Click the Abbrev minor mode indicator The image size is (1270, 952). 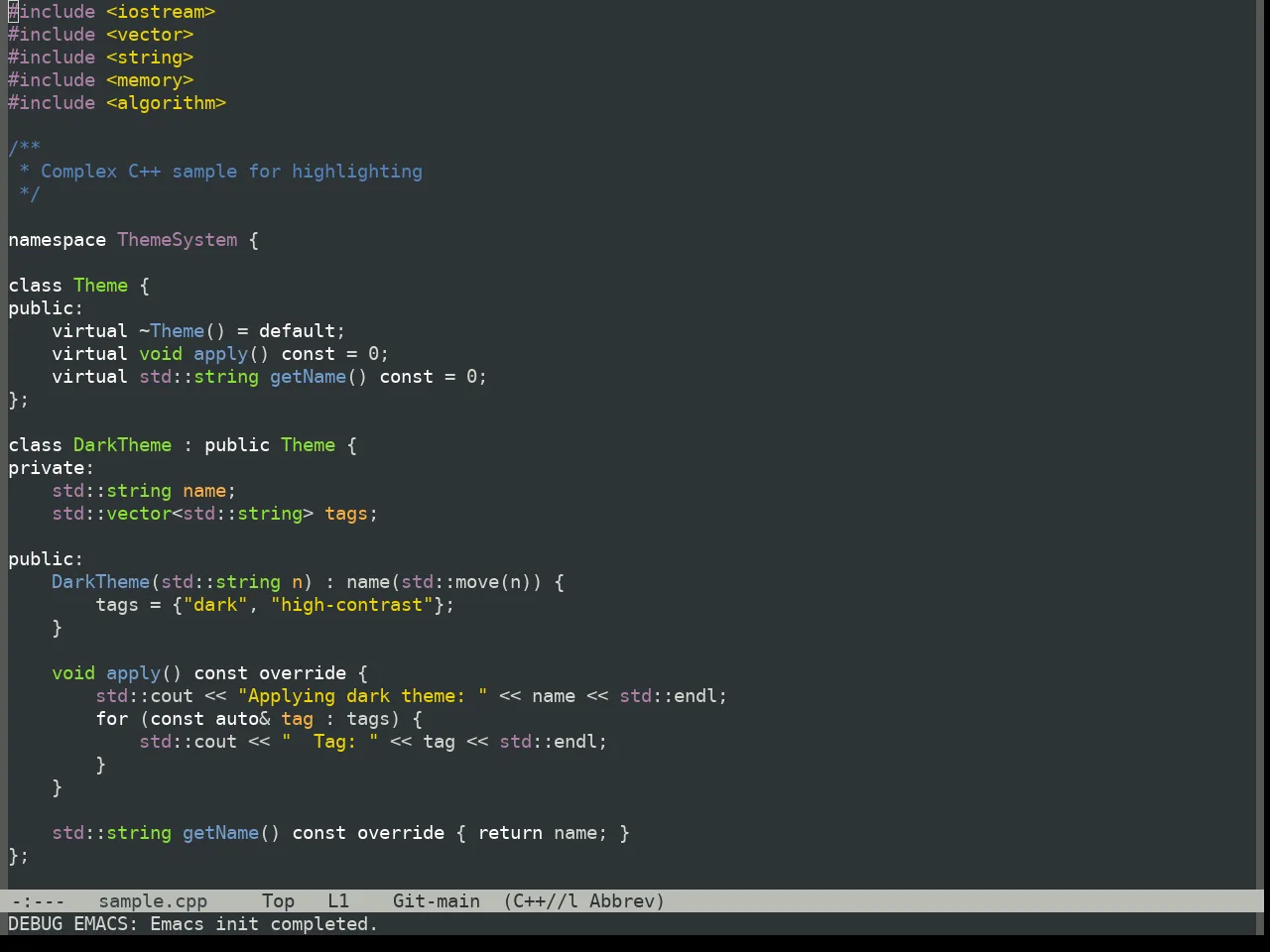click(x=627, y=901)
